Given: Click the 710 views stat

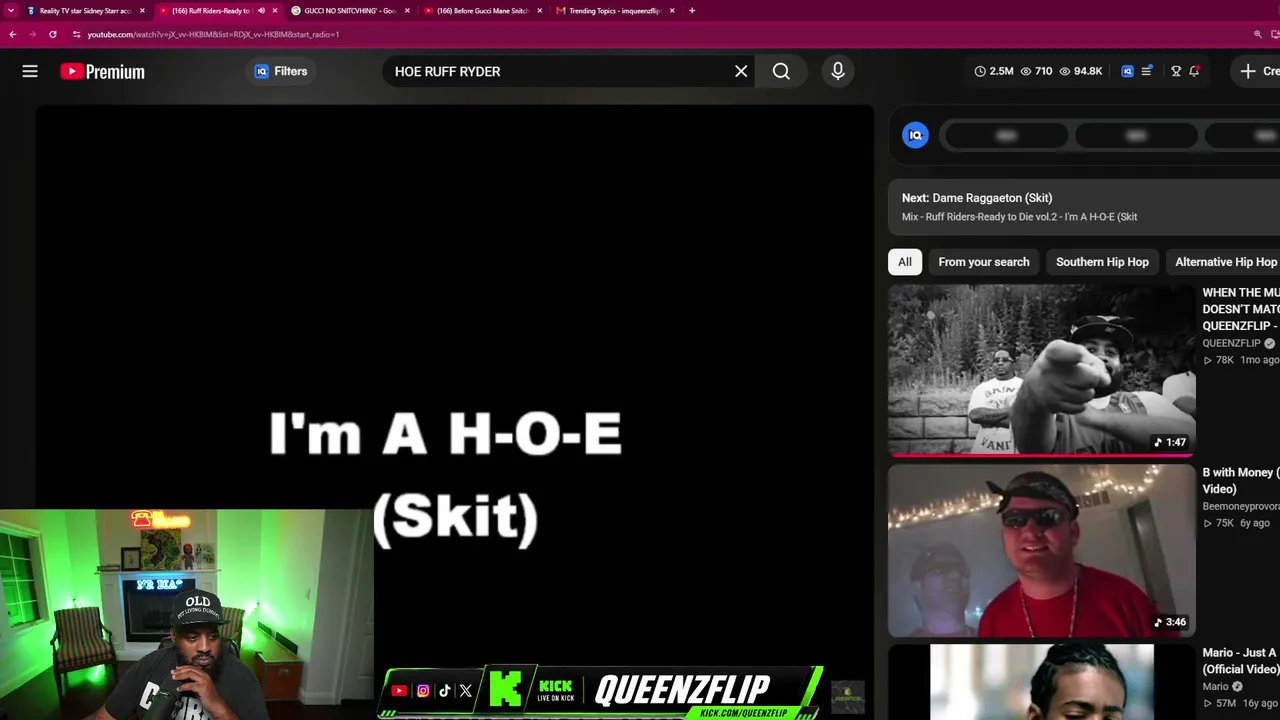Looking at the screenshot, I should tap(1036, 71).
